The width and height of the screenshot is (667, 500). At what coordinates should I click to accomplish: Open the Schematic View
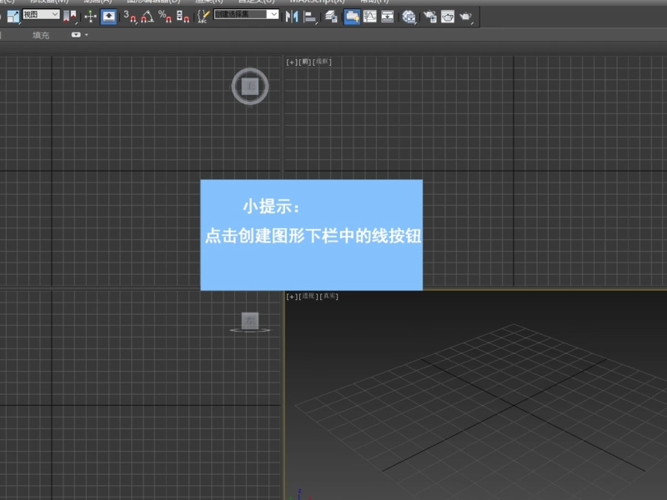pyautogui.click(x=387, y=17)
